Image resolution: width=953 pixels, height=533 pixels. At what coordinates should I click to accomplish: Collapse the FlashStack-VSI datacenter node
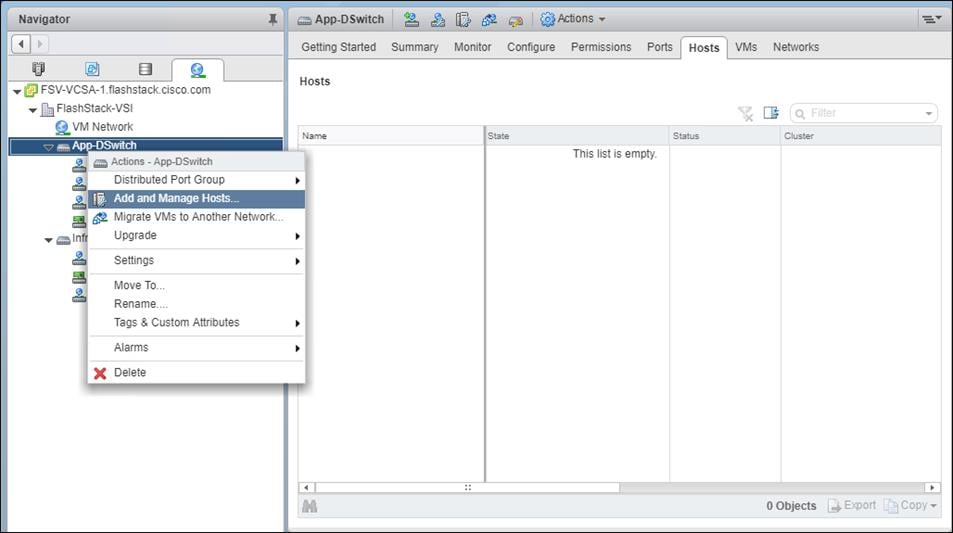coord(33,111)
